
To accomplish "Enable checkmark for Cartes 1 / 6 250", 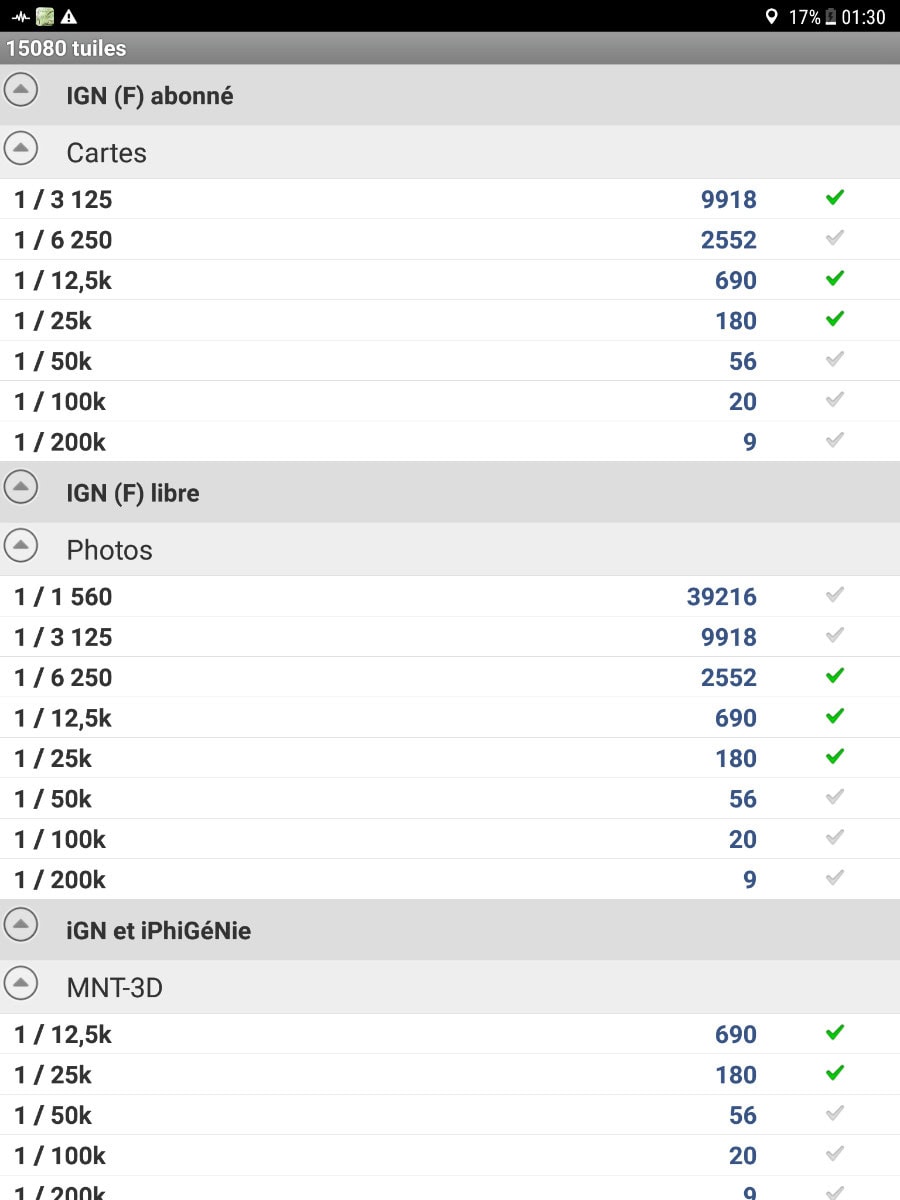I will click(x=835, y=238).
